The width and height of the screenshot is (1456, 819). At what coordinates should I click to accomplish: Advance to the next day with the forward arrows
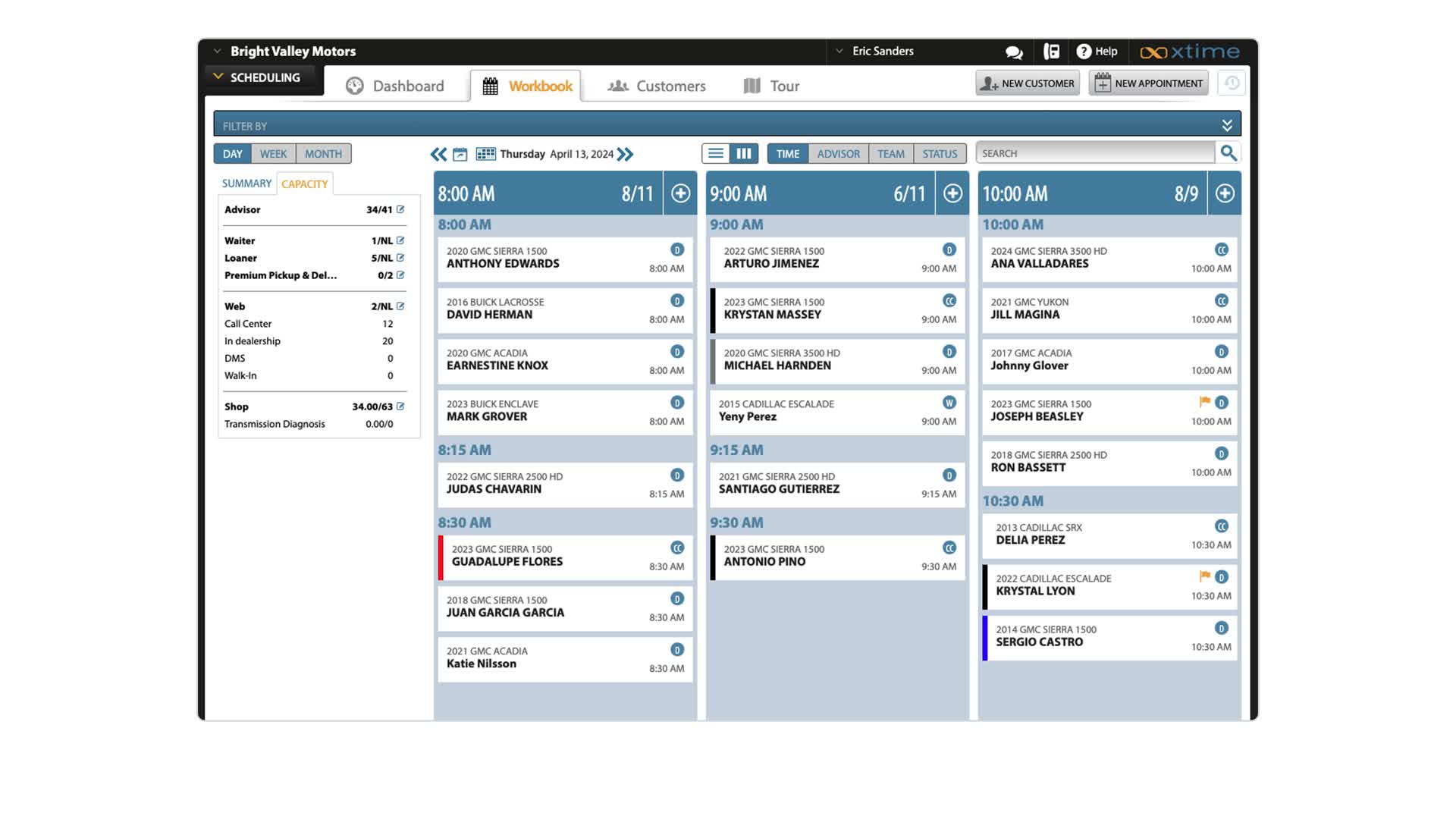(626, 153)
